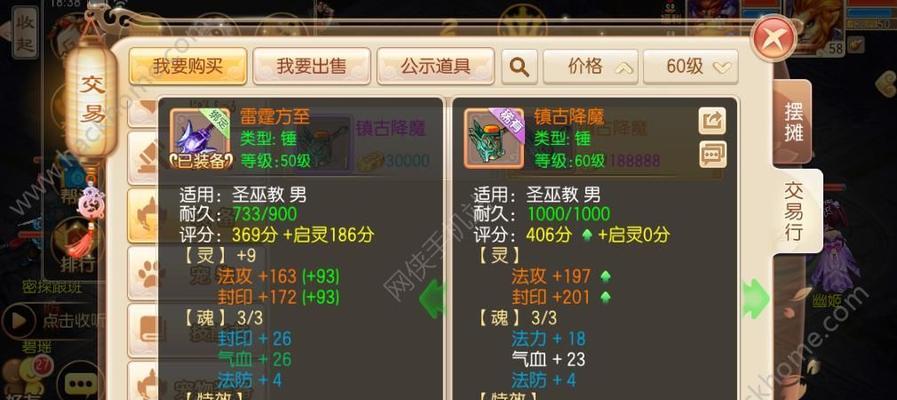This screenshot has width=897, height=400.
Task: Click the 点击收听 play voice icon
Action: (19, 320)
